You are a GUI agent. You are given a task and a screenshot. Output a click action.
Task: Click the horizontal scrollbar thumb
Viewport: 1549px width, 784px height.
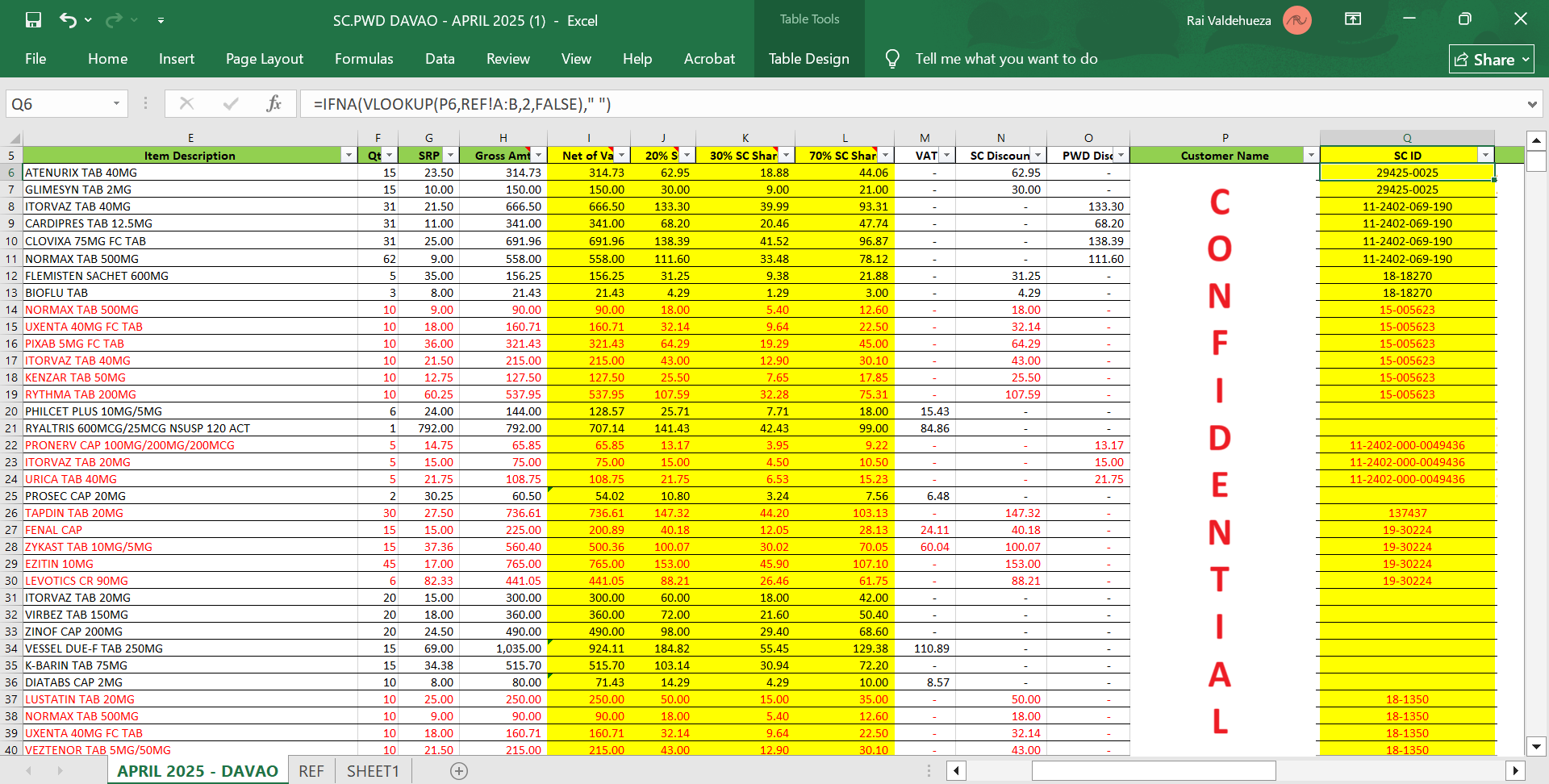pyautogui.click(x=1154, y=771)
